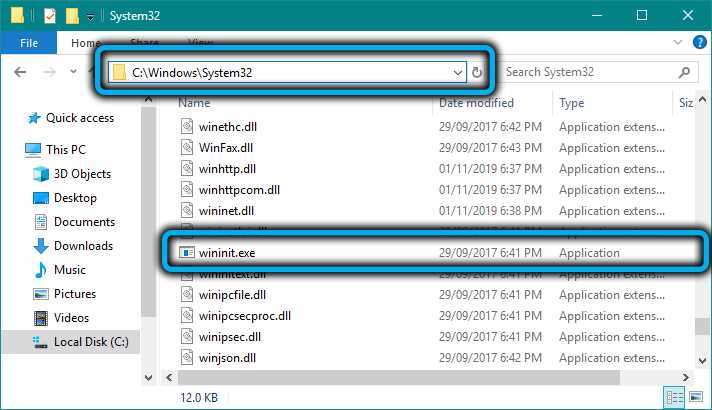This screenshot has width=712, height=410.
Task: Sort by the Date modified column header
Action: 476,103
